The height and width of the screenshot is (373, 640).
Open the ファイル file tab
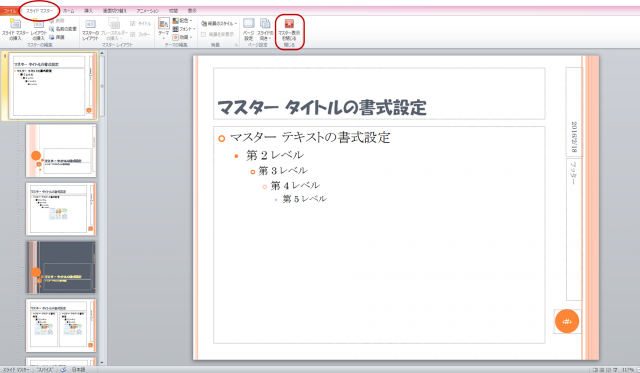9,11
